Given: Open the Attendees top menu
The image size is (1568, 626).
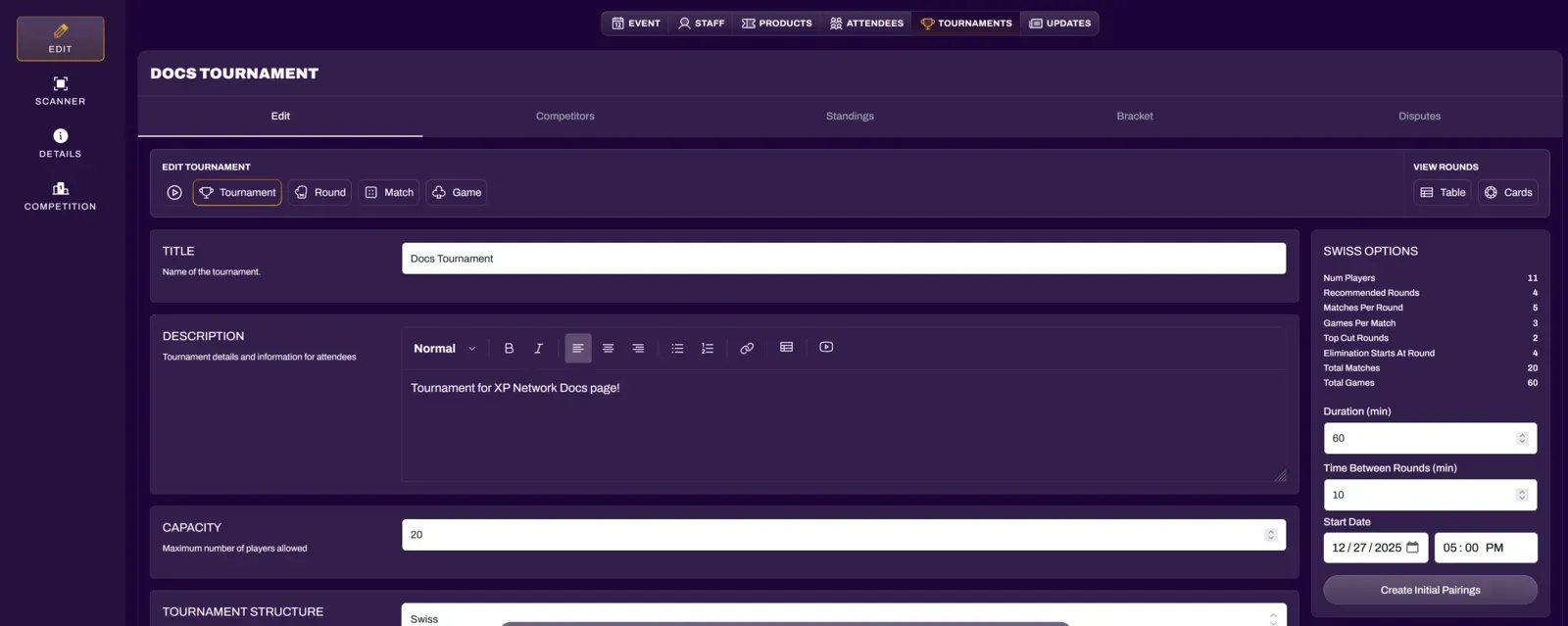Looking at the screenshot, I should (866, 24).
